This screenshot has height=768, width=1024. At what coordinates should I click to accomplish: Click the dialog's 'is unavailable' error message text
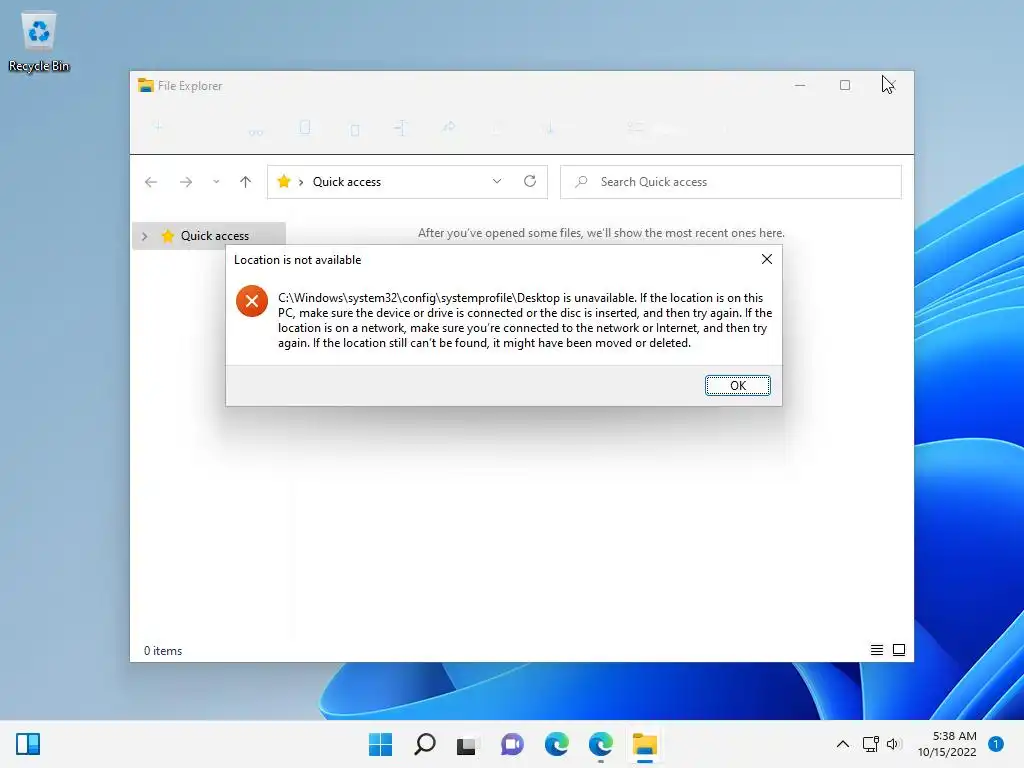tap(525, 320)
